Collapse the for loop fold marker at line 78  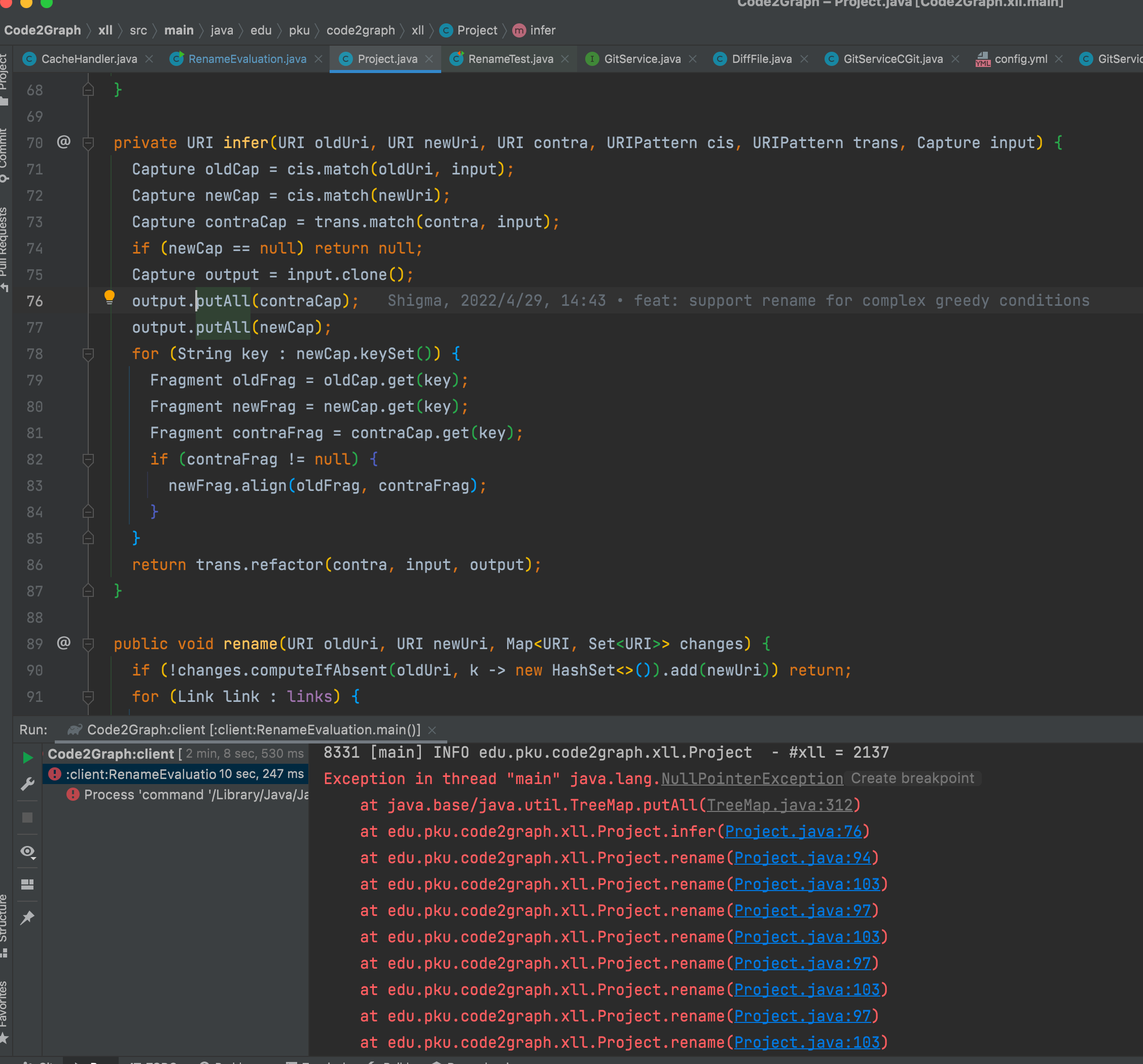click(x=88, y=353)
